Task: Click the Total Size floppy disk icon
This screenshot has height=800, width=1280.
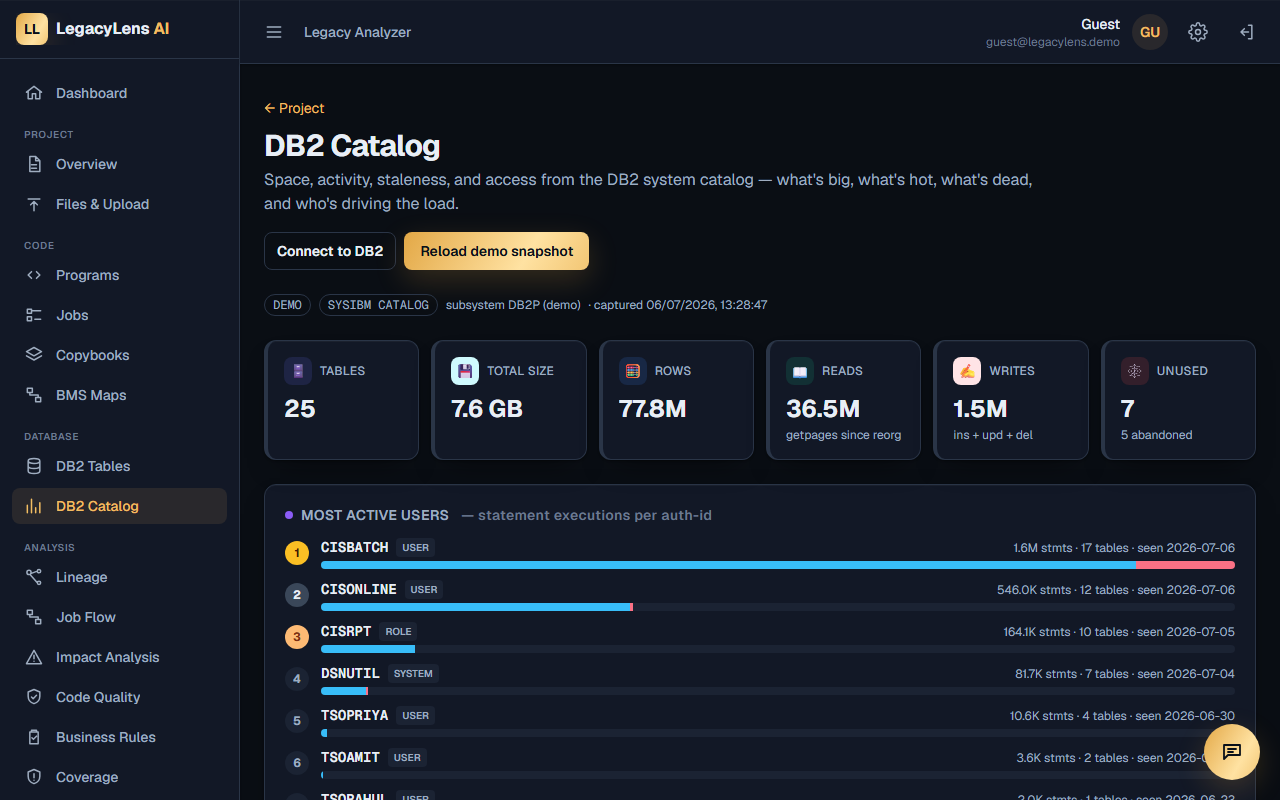Action: click(465, 371)
